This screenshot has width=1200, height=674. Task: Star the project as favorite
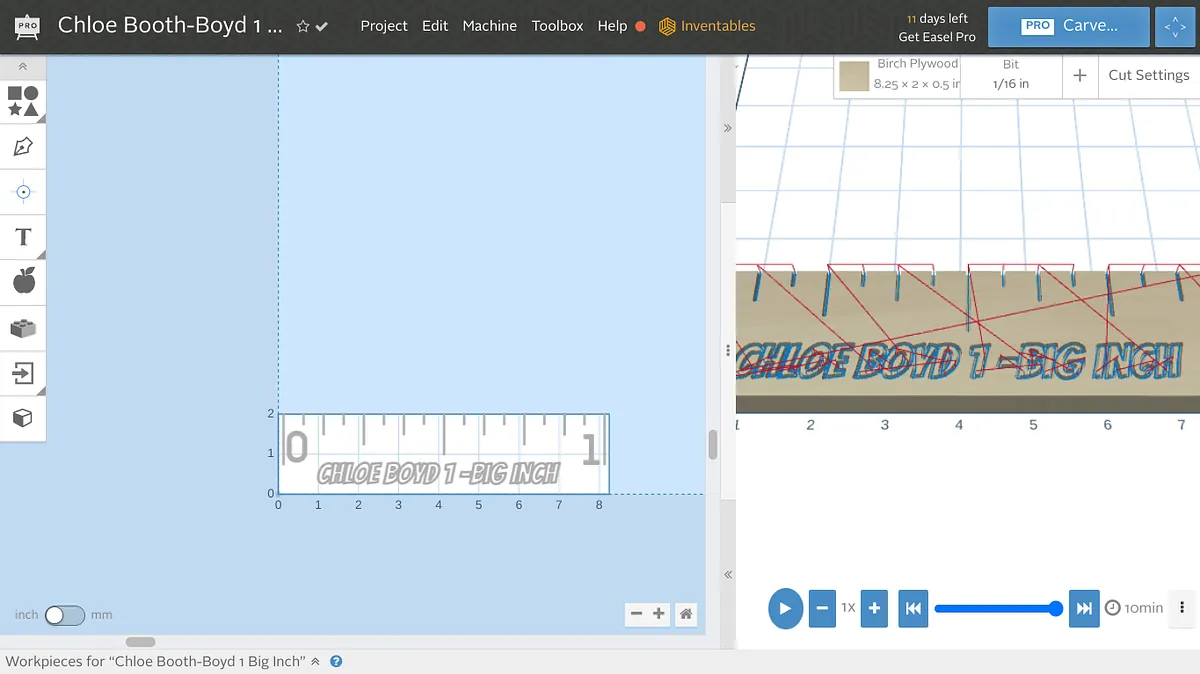point(303,27)
